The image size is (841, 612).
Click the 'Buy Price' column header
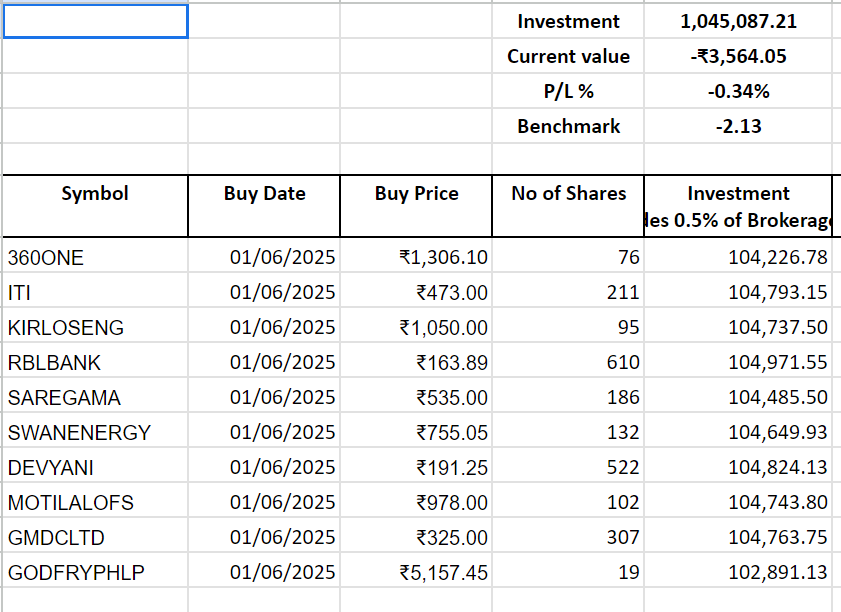[x=416, y=206]
